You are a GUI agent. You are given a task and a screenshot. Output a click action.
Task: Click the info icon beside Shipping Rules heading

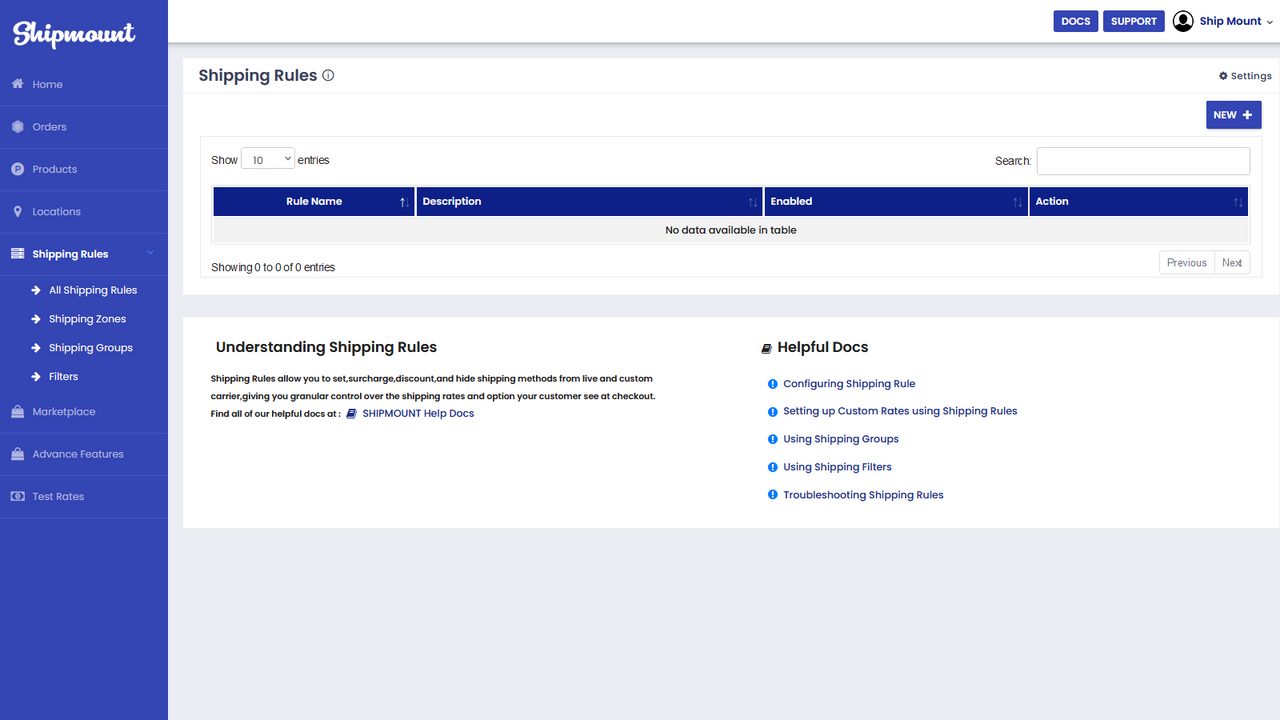point(328,75)
